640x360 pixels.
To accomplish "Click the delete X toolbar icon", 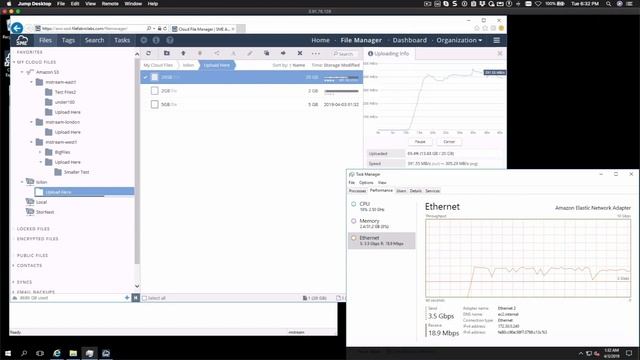I will click(x=300, y=53).
